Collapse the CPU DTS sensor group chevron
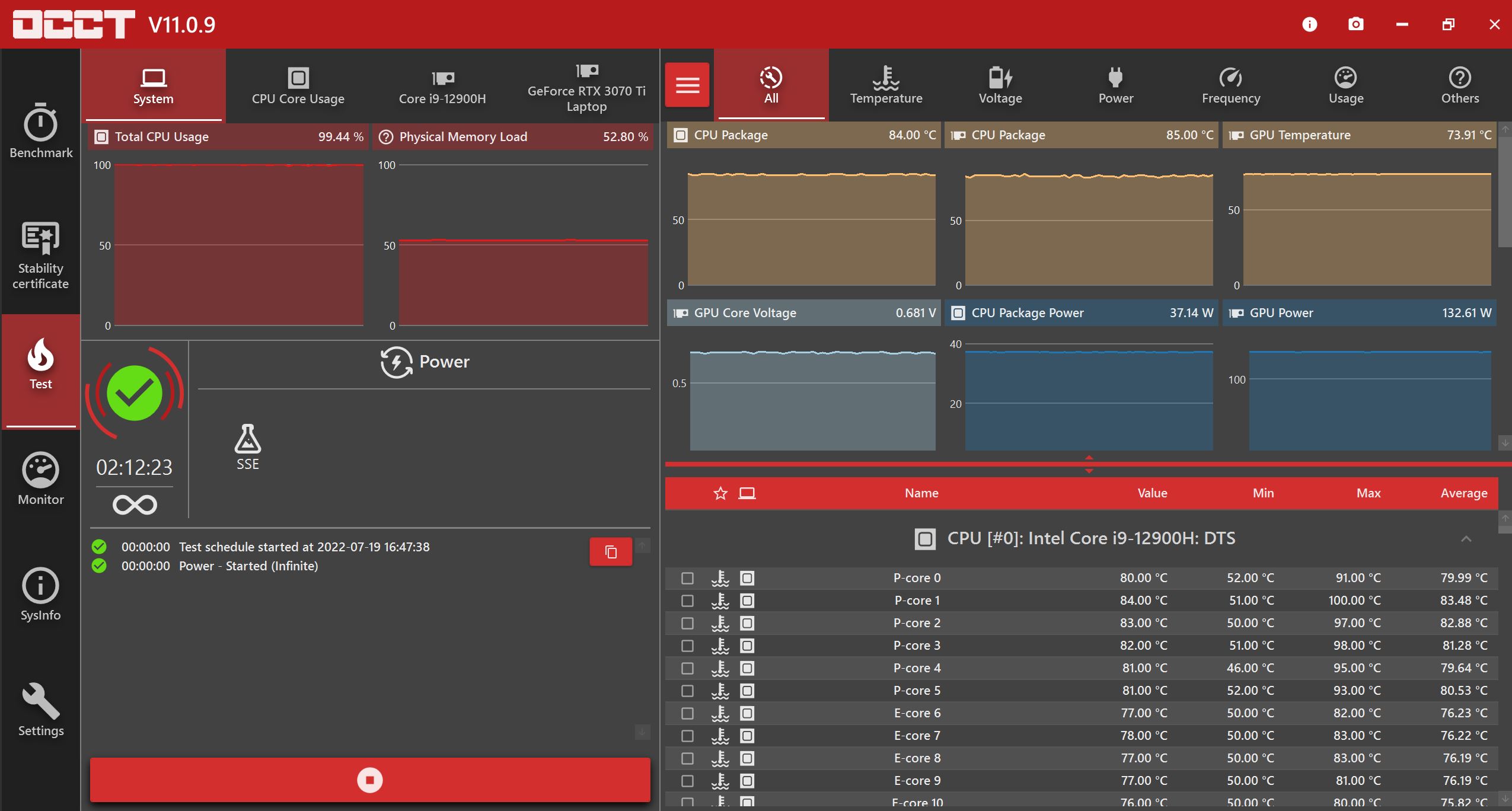This screenshot has width=1512, height=811. [x=1466, y=539]
